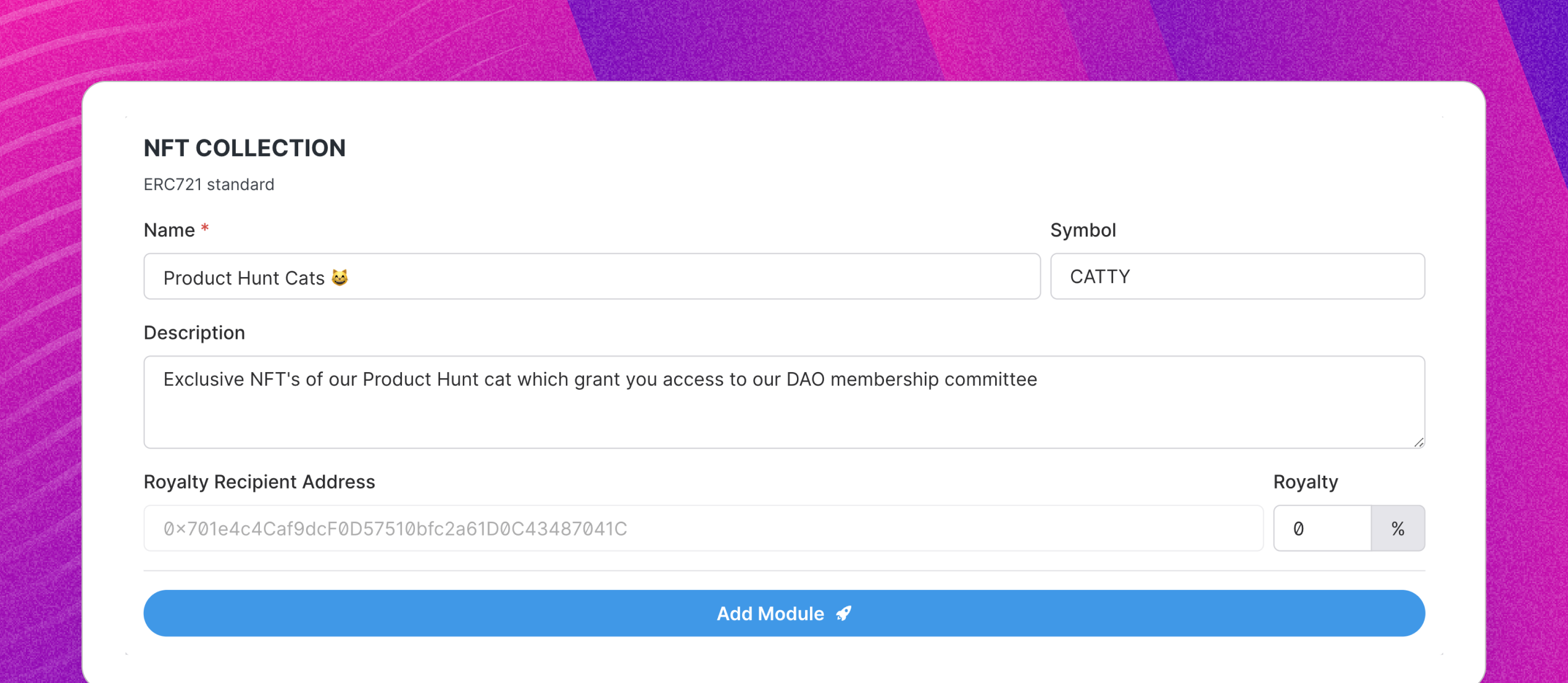Click the Royalty percentage number field
1568x683 pixels.
1322,528
